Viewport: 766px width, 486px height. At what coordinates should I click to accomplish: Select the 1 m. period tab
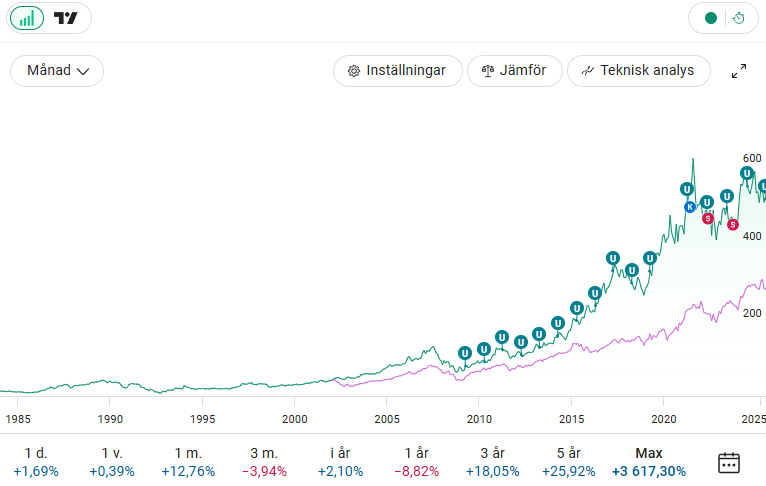(188, 462)
